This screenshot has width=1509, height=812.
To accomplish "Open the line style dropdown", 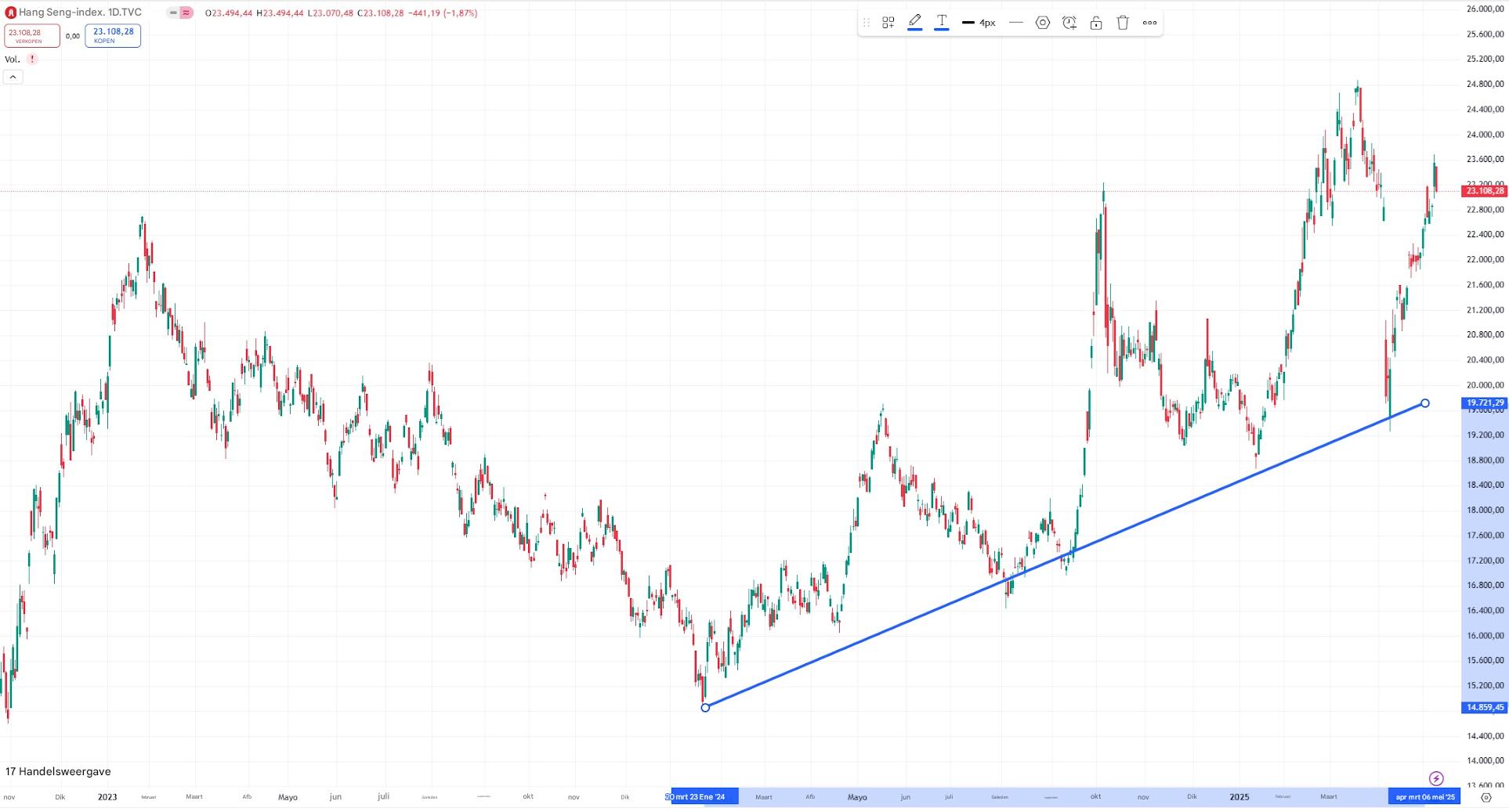I will click(x=1015, y=23).
